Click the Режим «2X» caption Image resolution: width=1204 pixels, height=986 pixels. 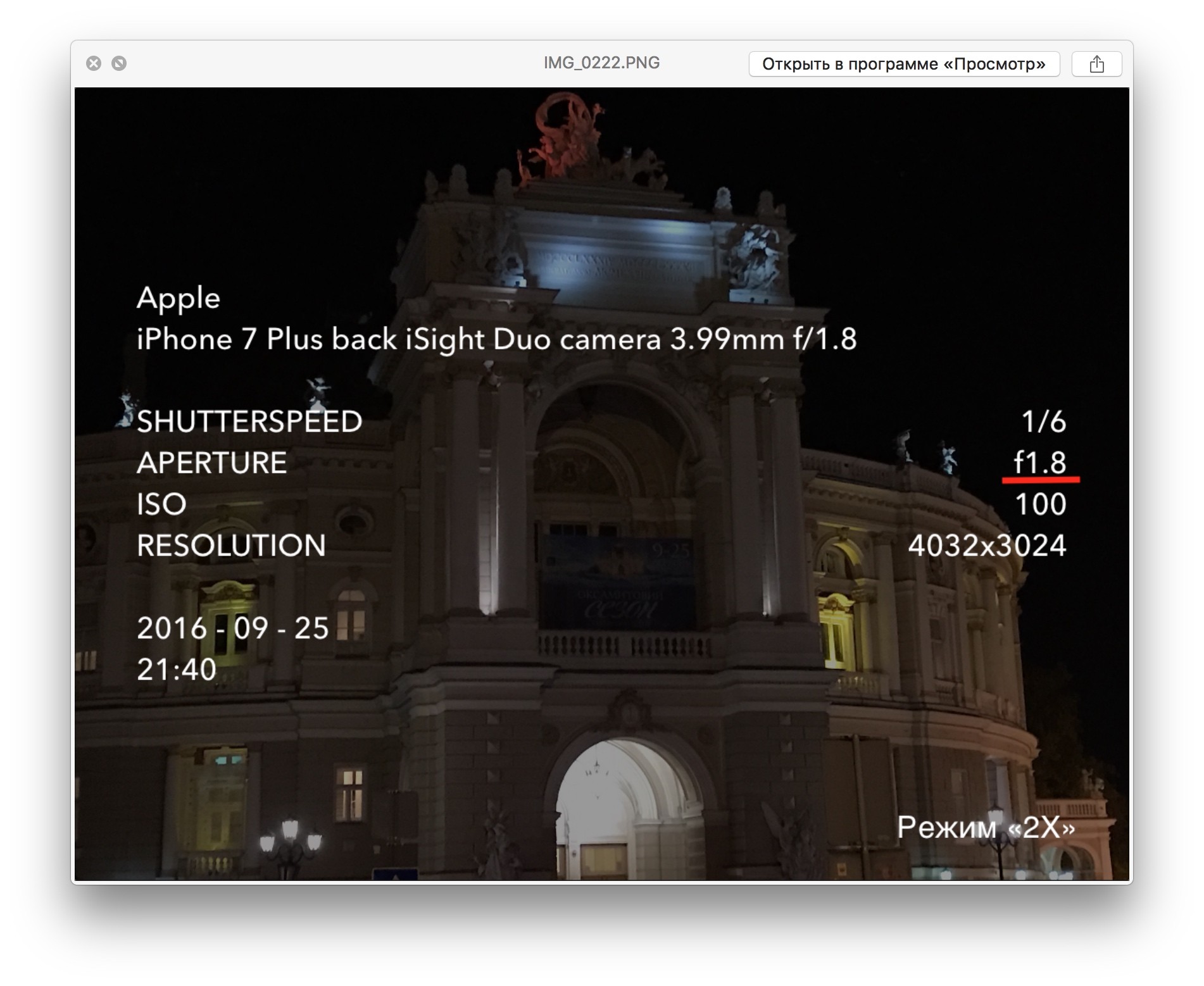coord(986,827)
